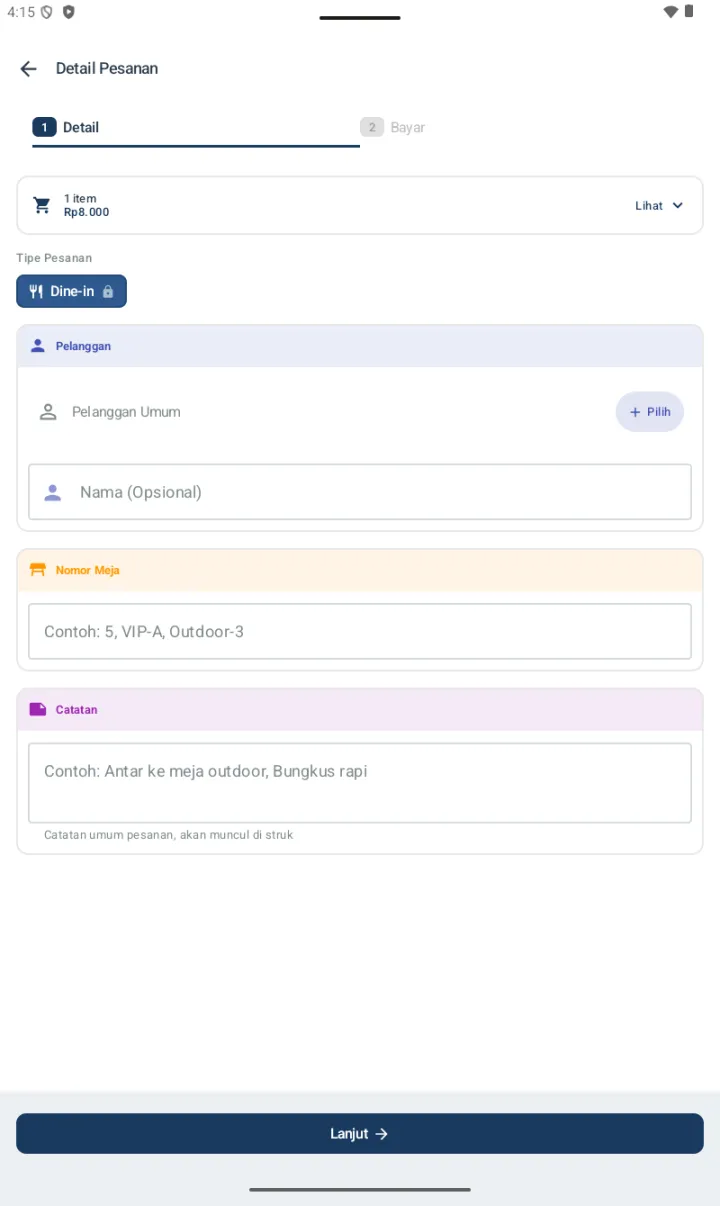Screen dimensions: 720x1206
Task: Click the person icon inside Nama field
Action: [53, 492]
